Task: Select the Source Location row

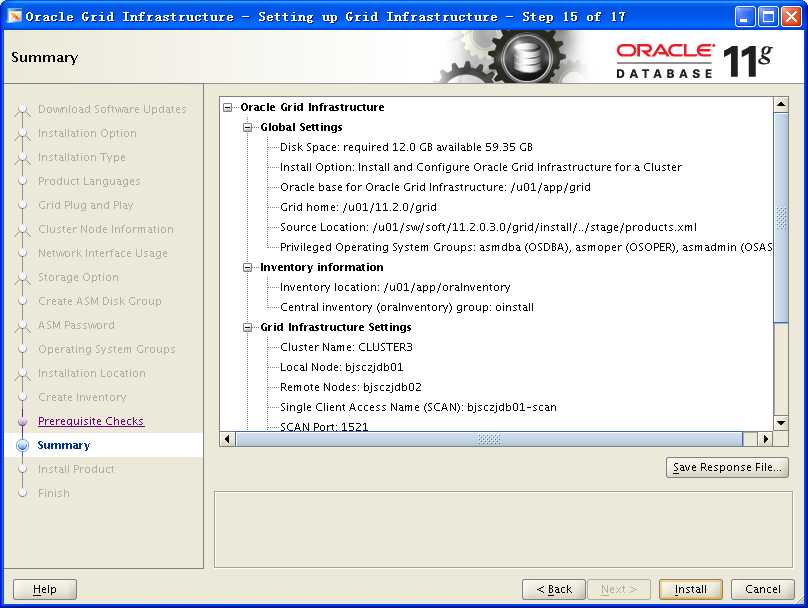Action: [488, 227]
